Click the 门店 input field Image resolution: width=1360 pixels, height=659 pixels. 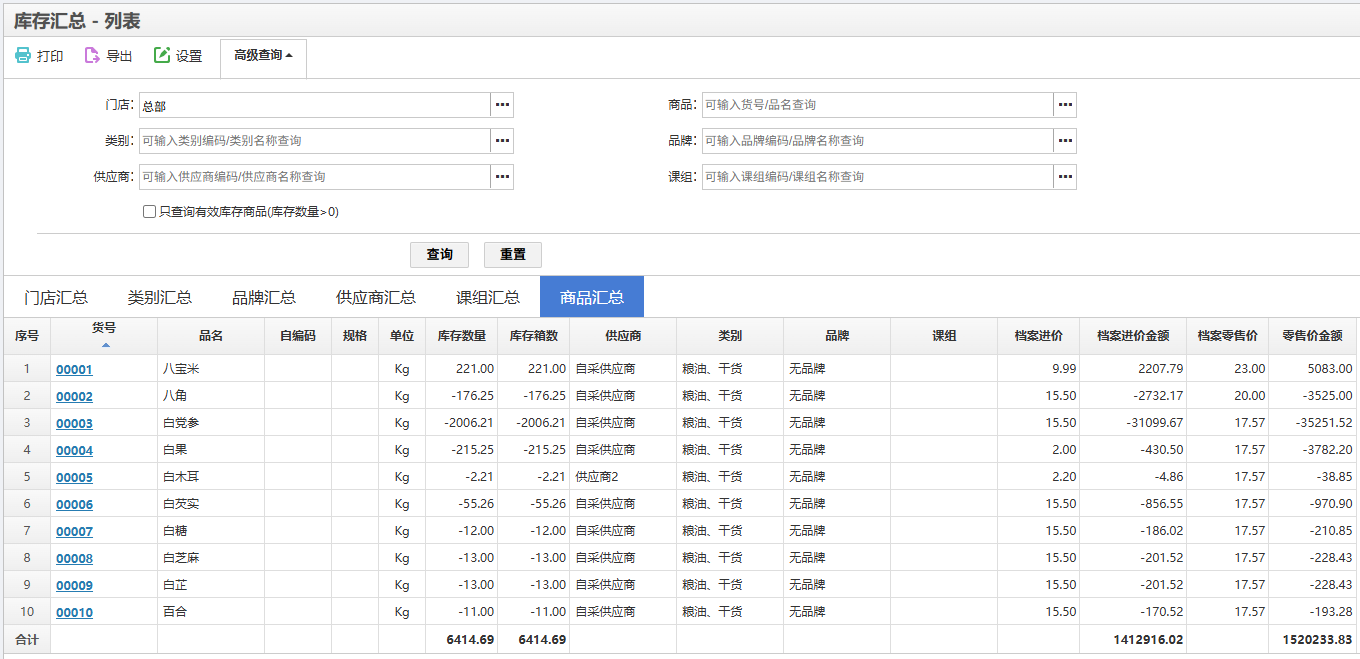tap(315, 105)
